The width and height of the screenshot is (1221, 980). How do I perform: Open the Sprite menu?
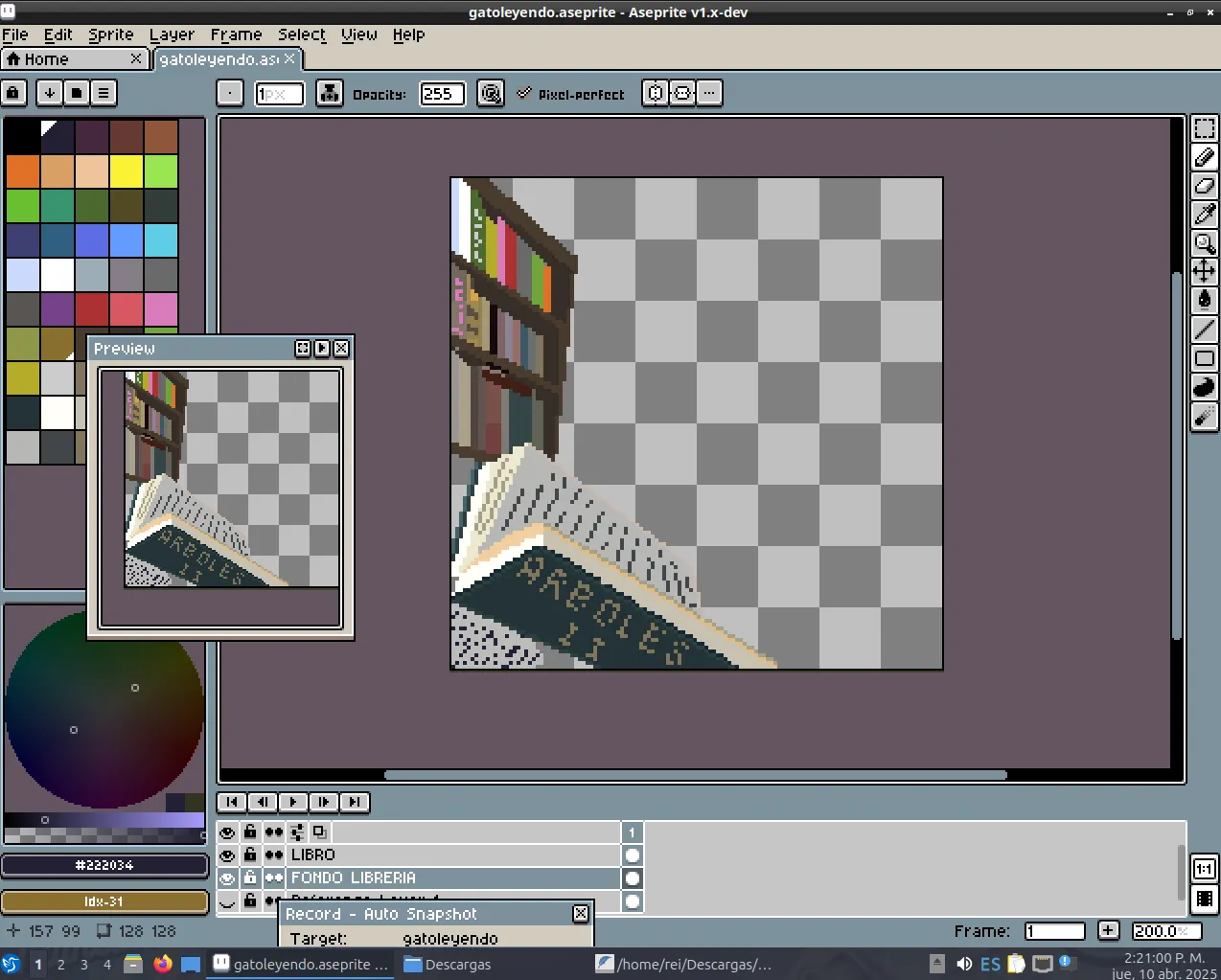(x=111, y=34)
